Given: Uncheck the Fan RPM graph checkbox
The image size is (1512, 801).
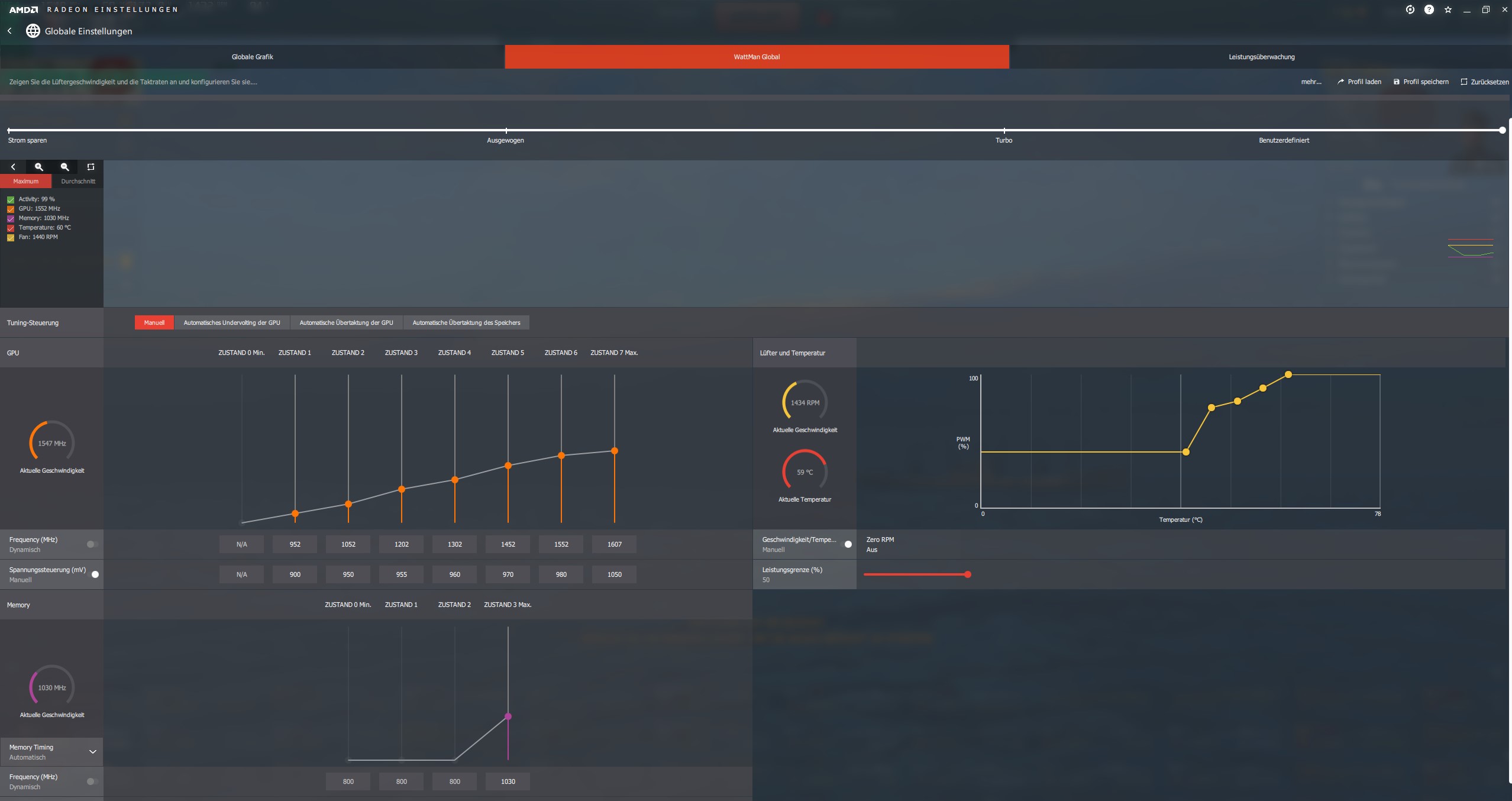Looking at the screenshot, I should point(11,237).
